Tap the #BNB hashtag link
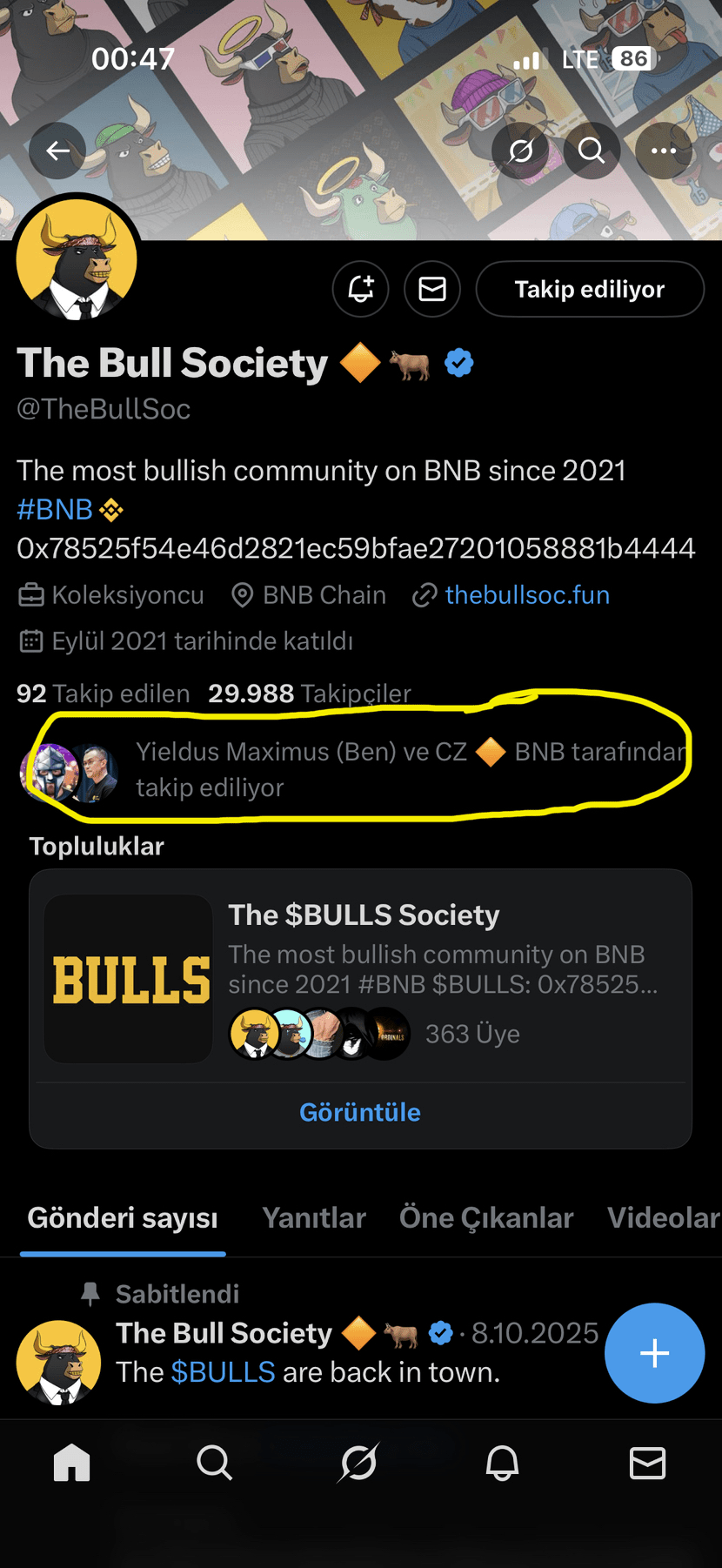Viewport: 722px width, 1568px height. pos(55,510)
